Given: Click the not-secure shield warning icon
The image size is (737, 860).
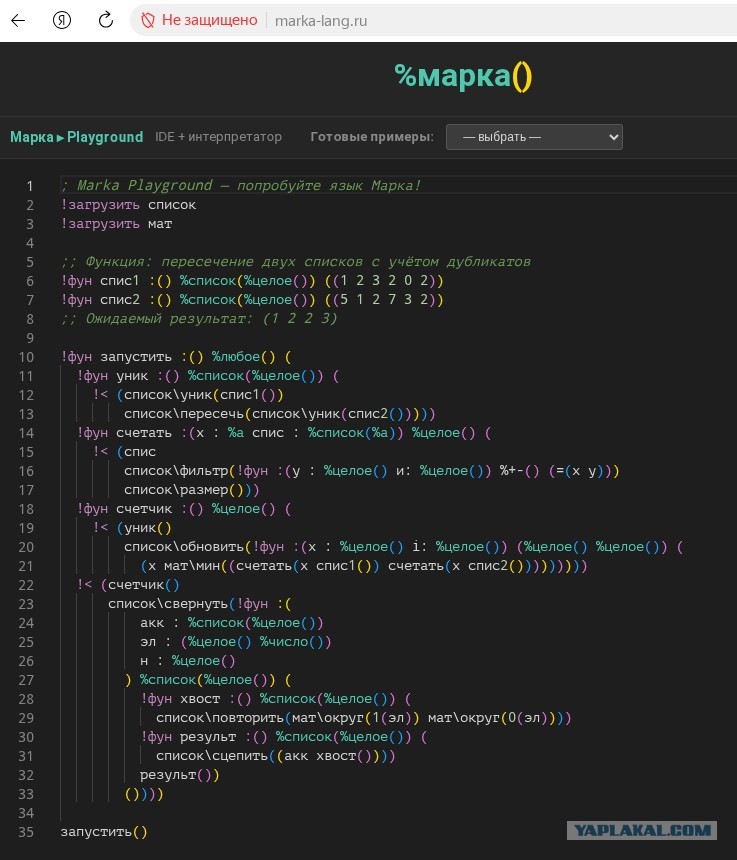Looking at the screenshot, I should click(148, 21).
